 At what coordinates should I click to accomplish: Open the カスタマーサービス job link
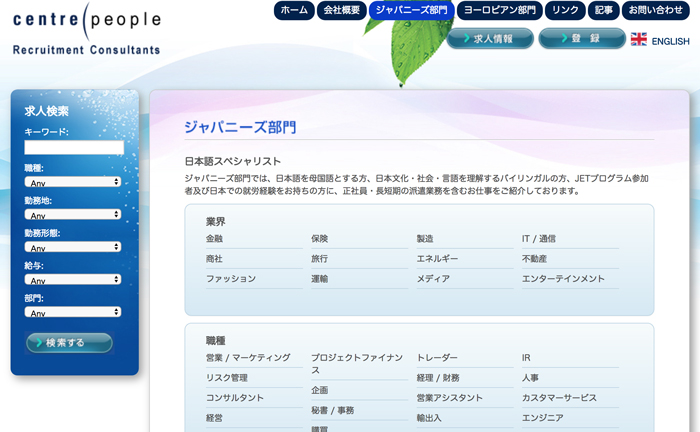[559, 398]
